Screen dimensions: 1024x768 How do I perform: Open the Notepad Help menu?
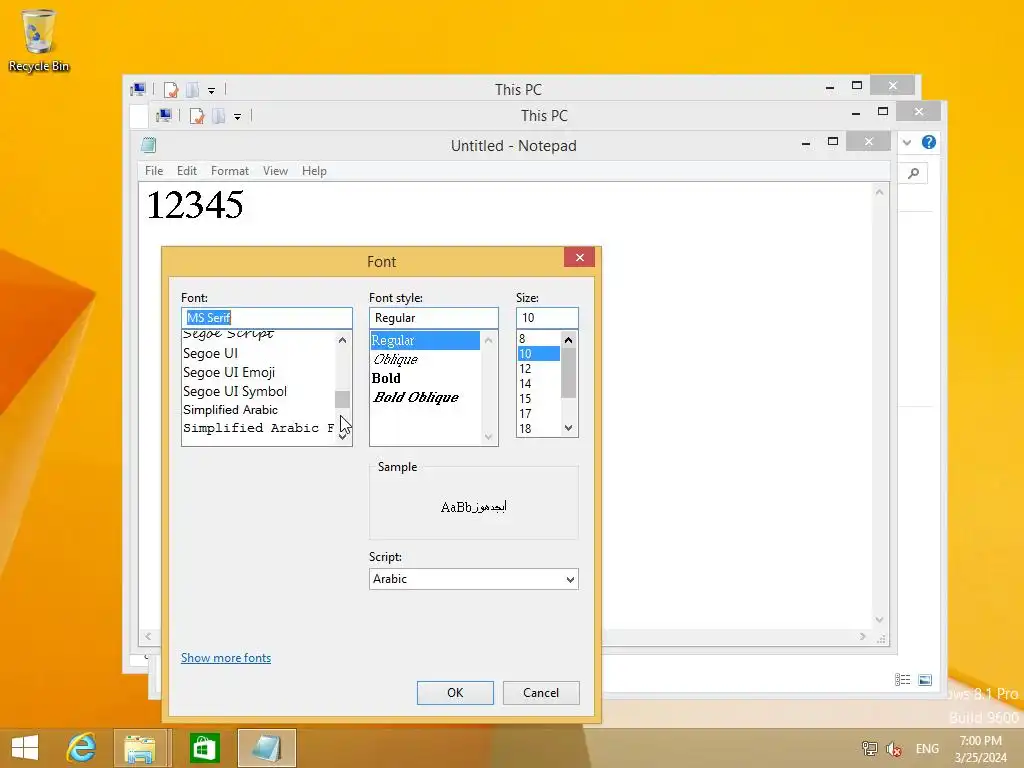(x=314, y=170)
